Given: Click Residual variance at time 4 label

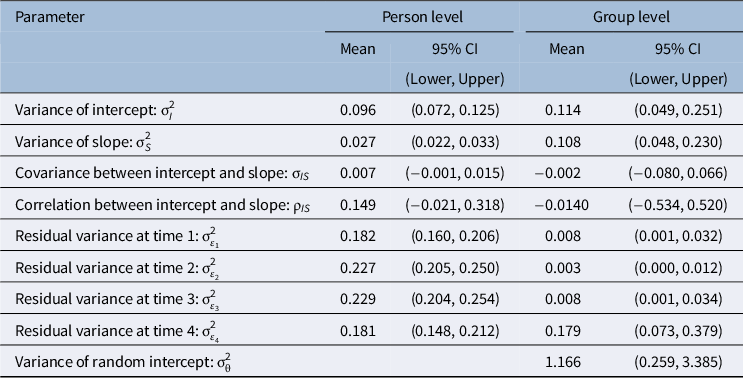Looking at the screenshot, I should click(117, 331).
